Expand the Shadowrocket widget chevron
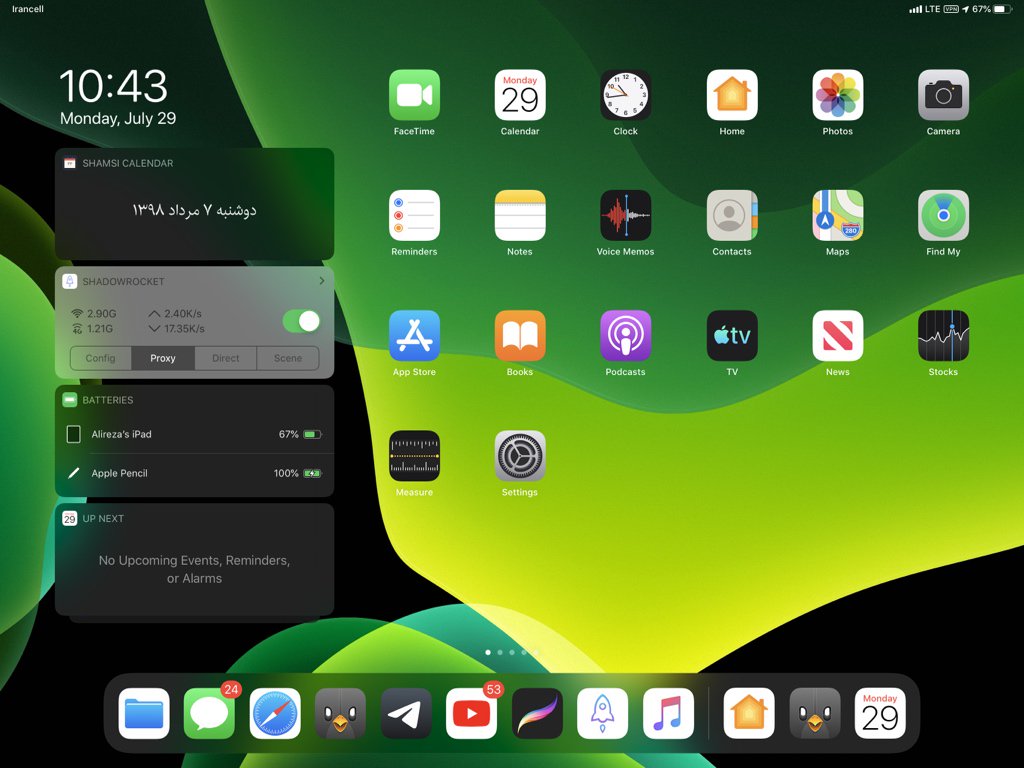The width and height of the screenshot is (1024, 768). pyautogui.click(x=321, y=282)
